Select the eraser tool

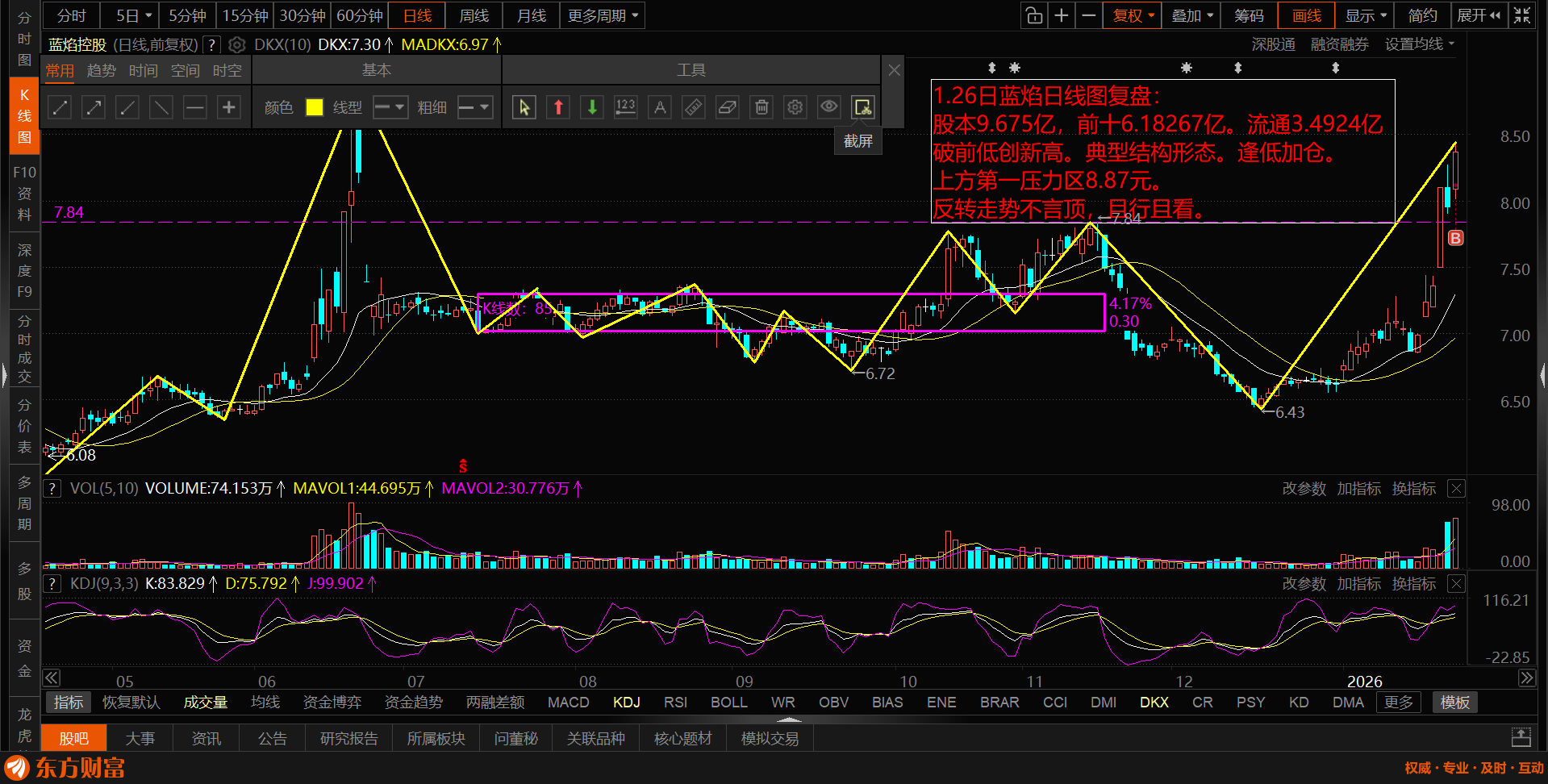(728, 107)
